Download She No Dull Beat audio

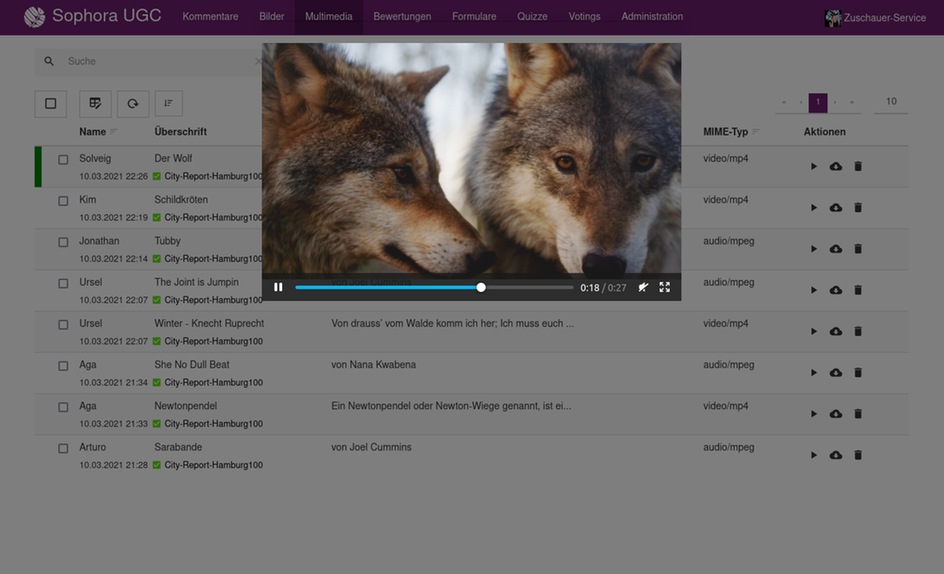pos(836,373)
